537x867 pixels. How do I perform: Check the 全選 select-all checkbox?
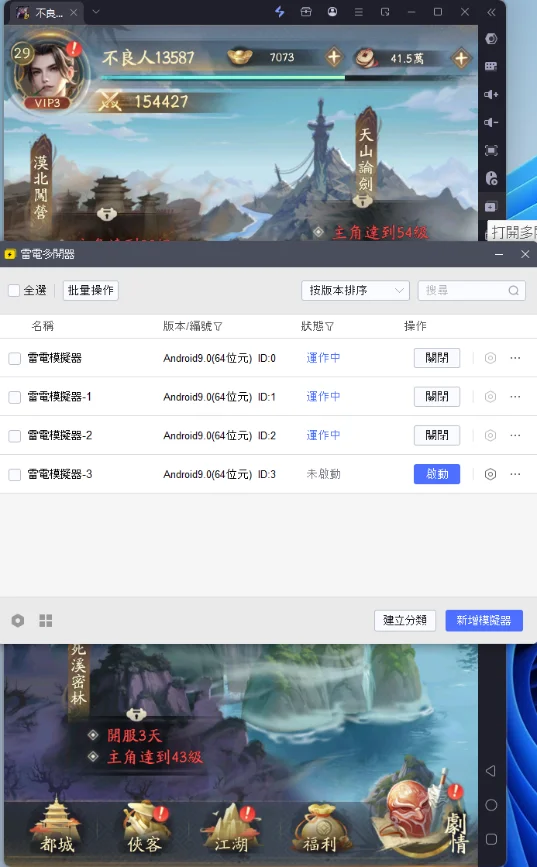(14, 290)
